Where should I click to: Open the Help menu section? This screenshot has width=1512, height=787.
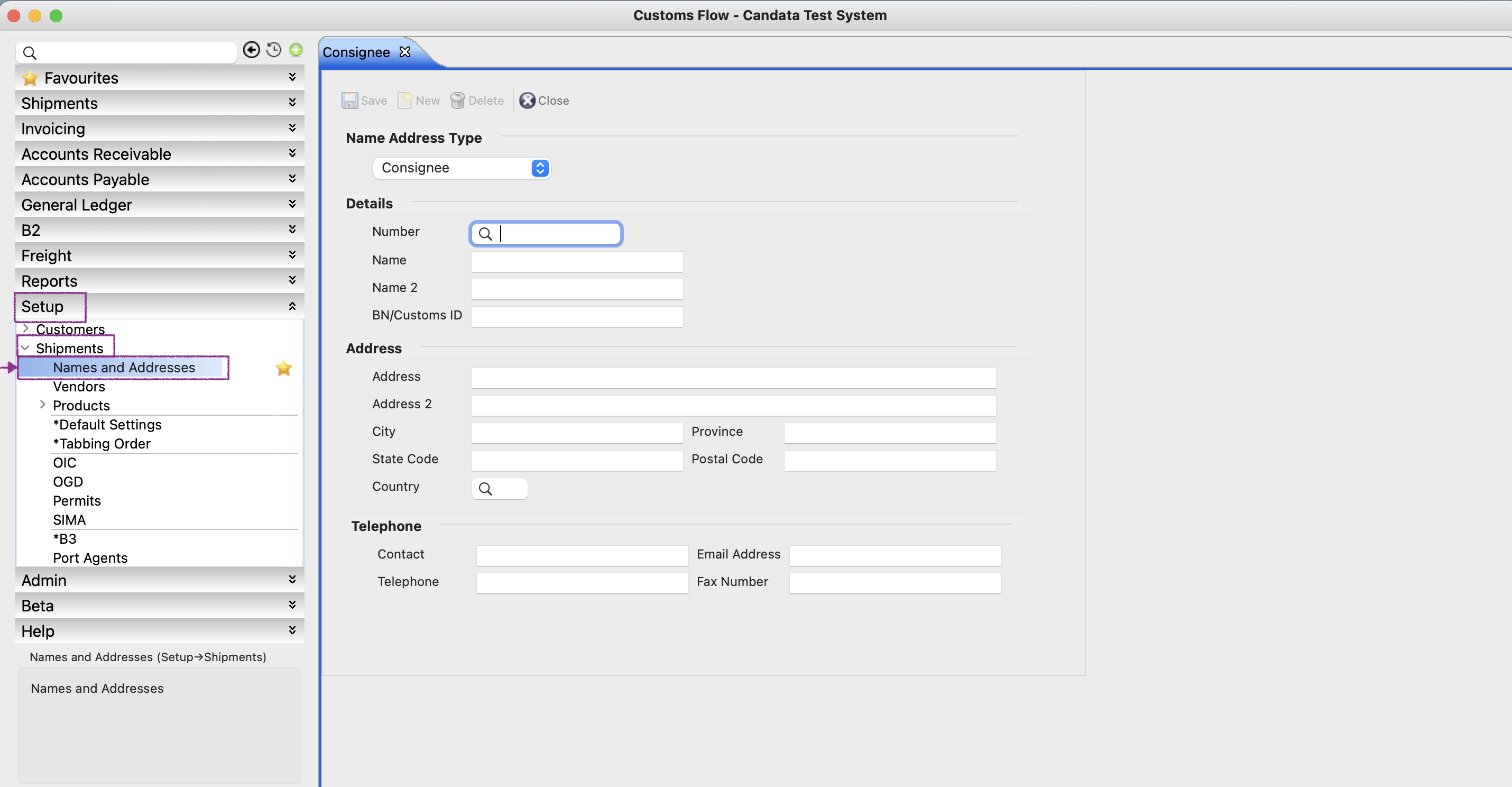[x=159, y=631]
